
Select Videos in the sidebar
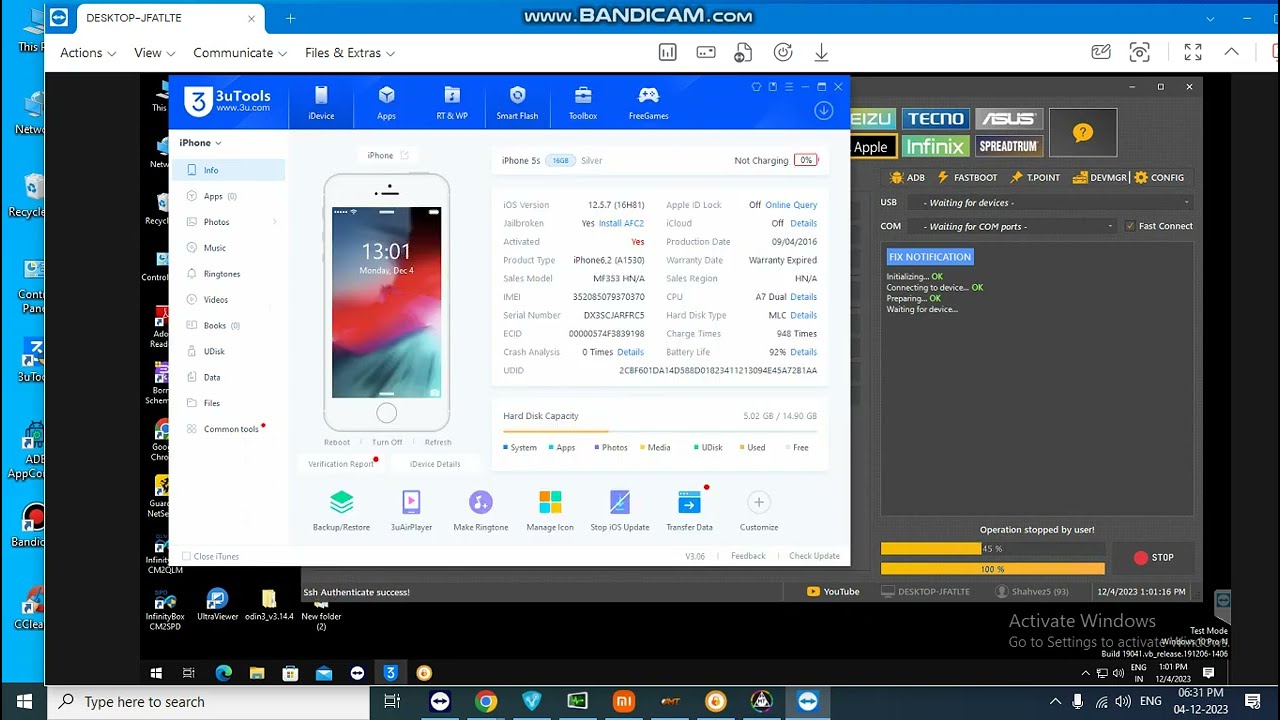[228, 300]
